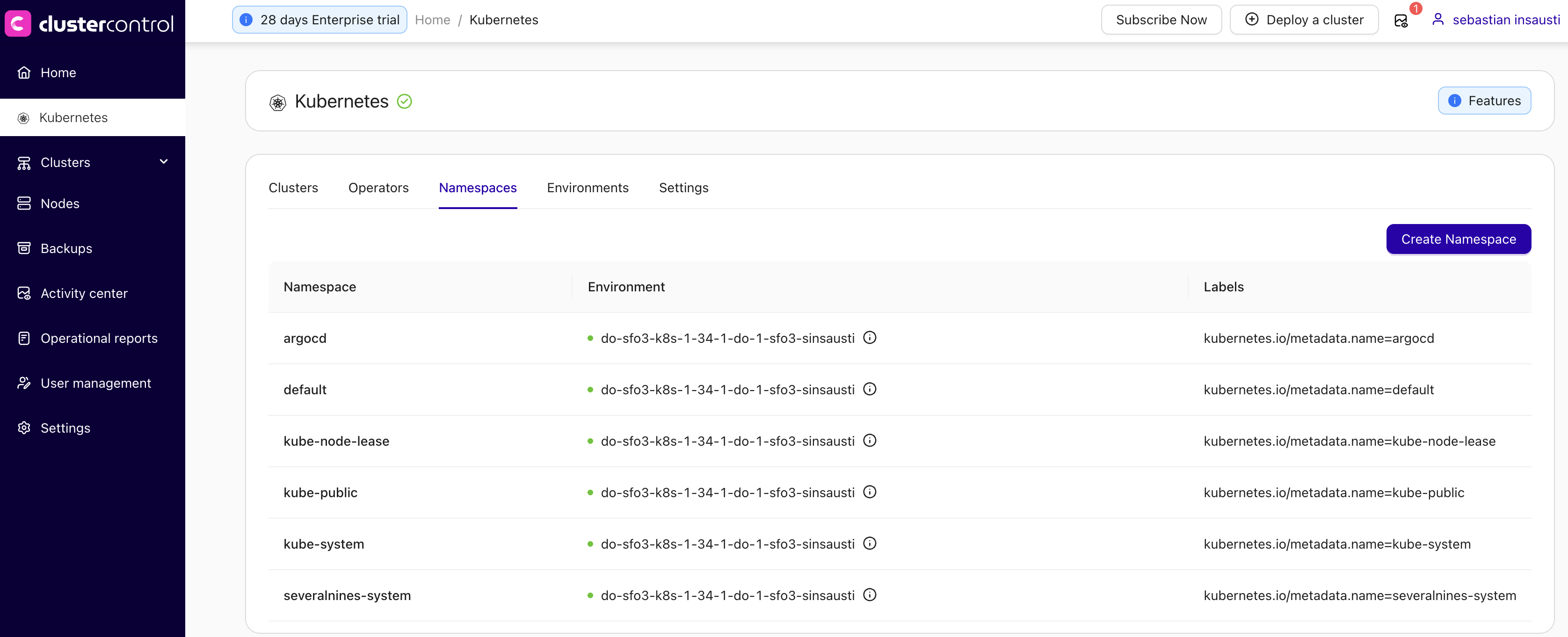Click the environment name in kube-node-lease row
Viewport: 1568px width, 637px height.
727,442
